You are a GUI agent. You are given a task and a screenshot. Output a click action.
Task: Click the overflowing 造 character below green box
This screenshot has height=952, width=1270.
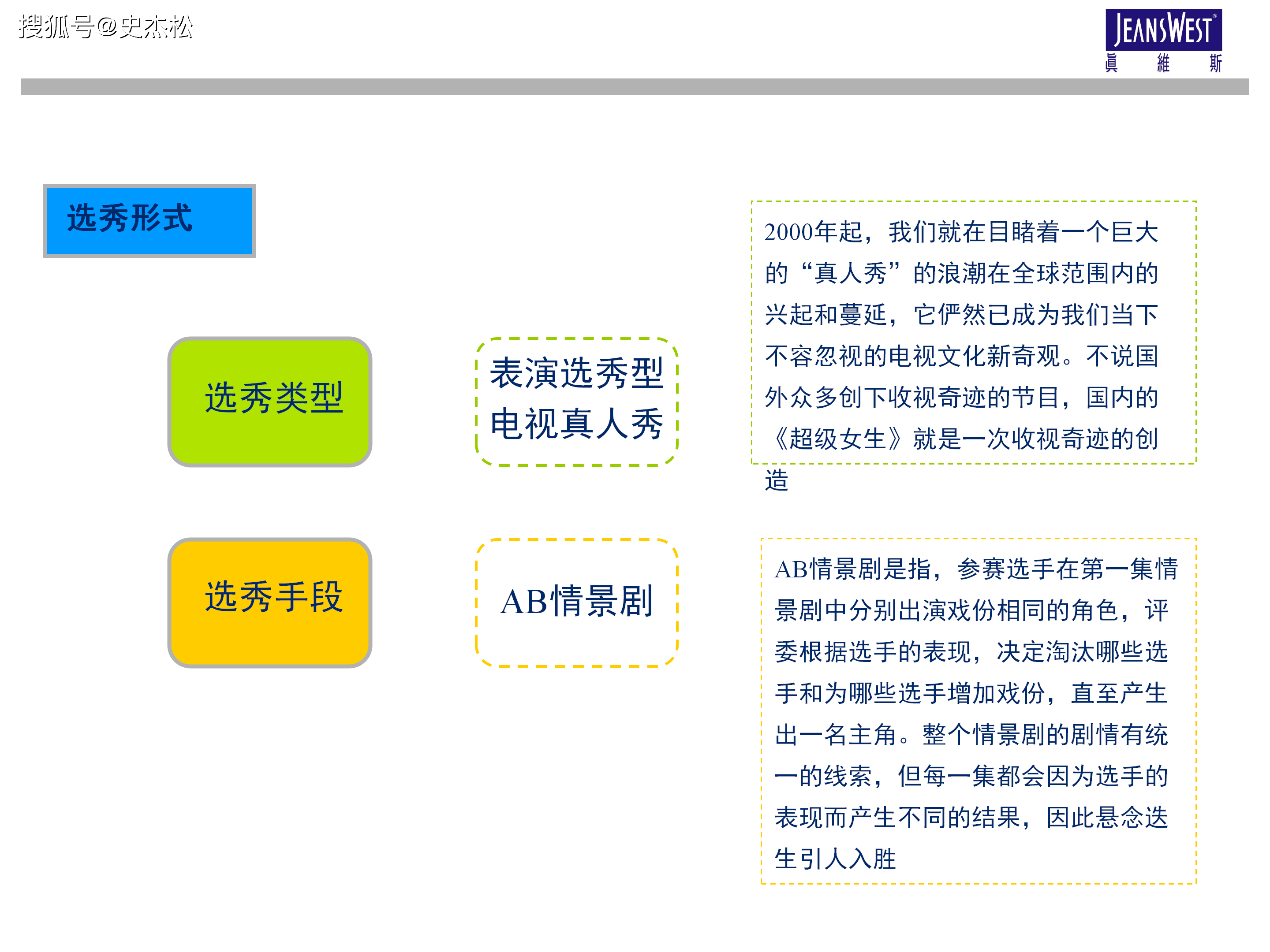[x=776, y=480]
